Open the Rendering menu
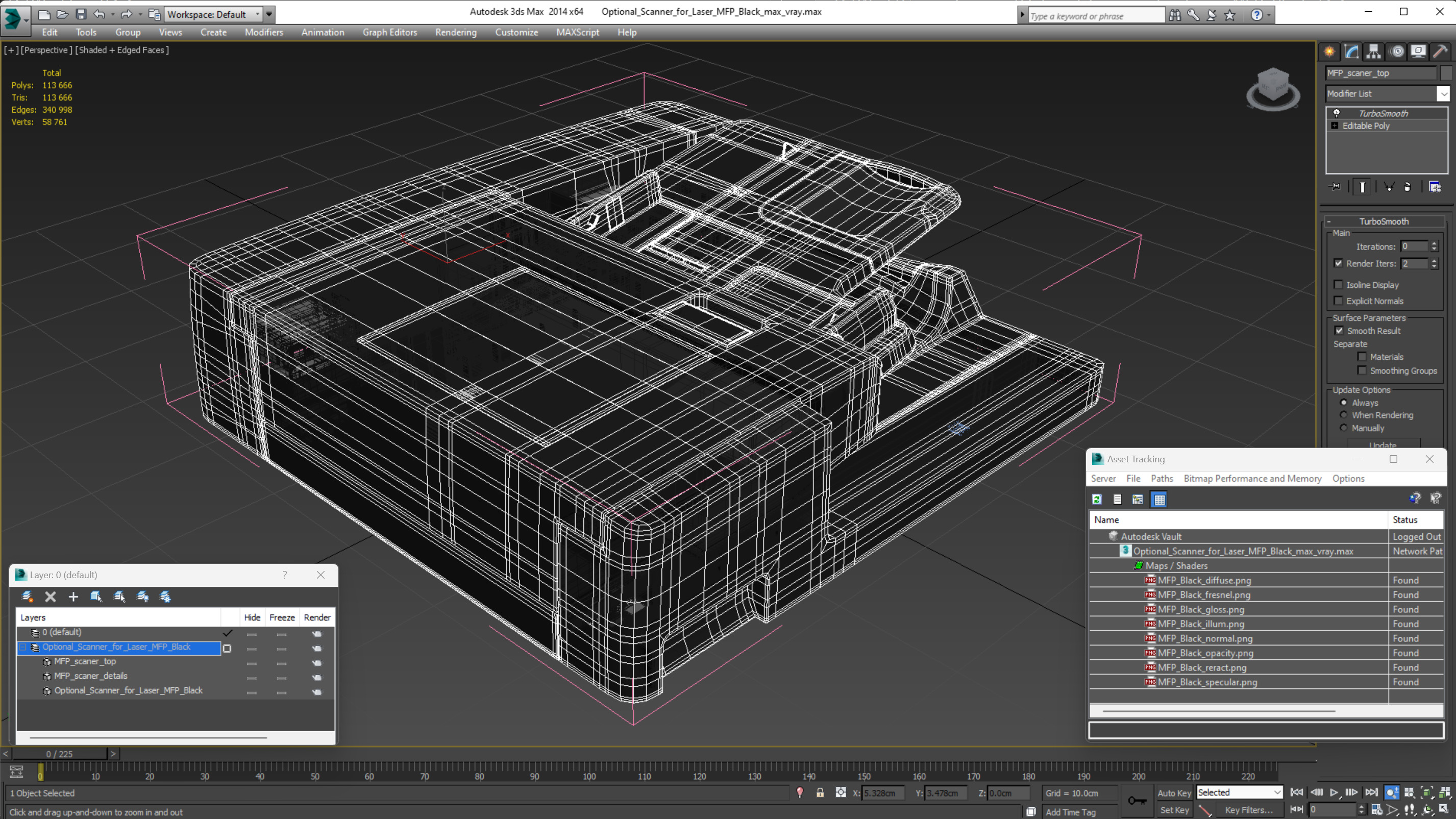This screenshot has width=1456, height=819. click(456, 32)
